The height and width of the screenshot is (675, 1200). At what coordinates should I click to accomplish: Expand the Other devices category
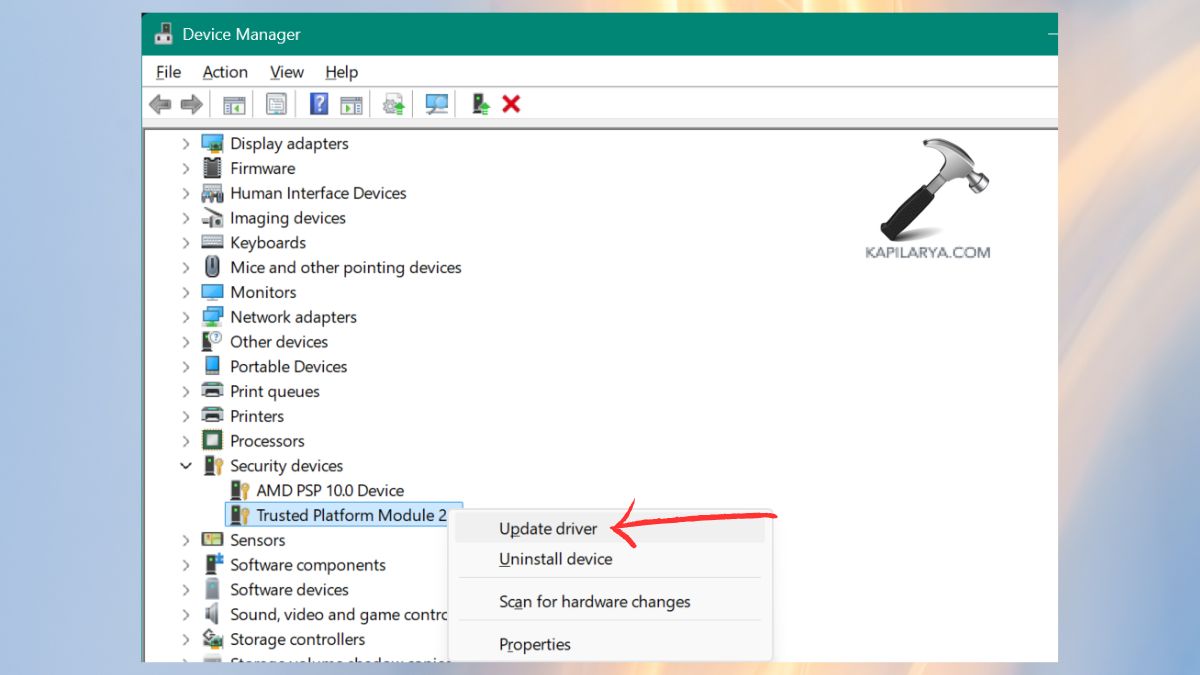click(x=185, y=341)
